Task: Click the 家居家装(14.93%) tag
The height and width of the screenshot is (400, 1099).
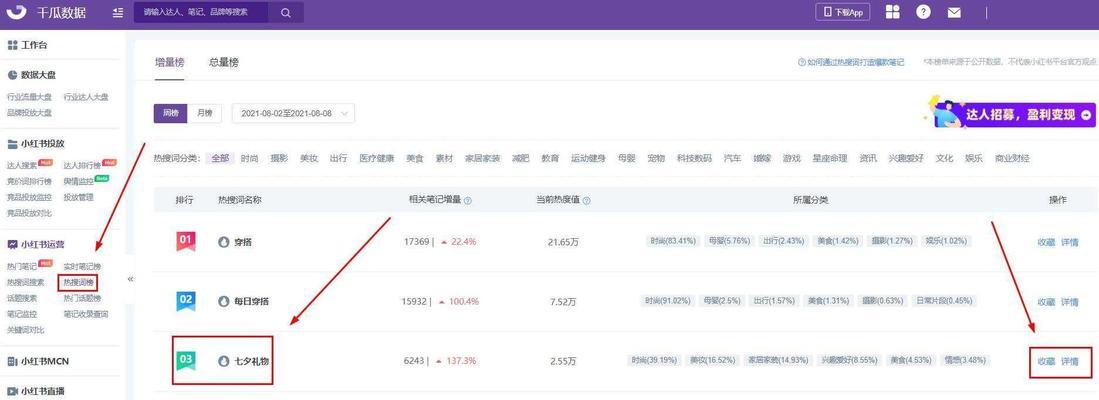Action: coord(779,360)
